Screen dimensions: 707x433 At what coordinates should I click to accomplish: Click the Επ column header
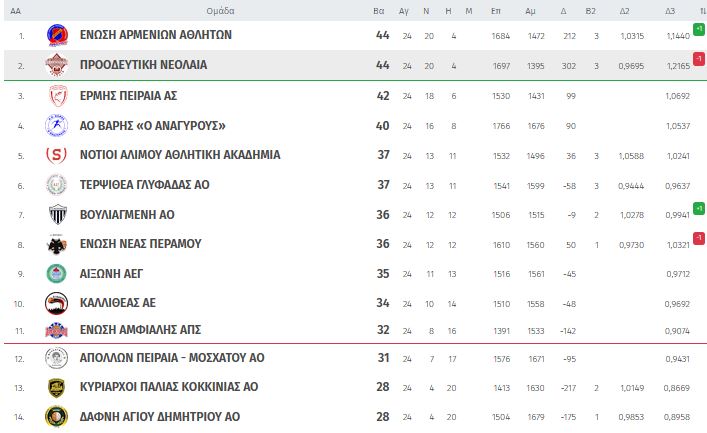[x=496, y=11]
